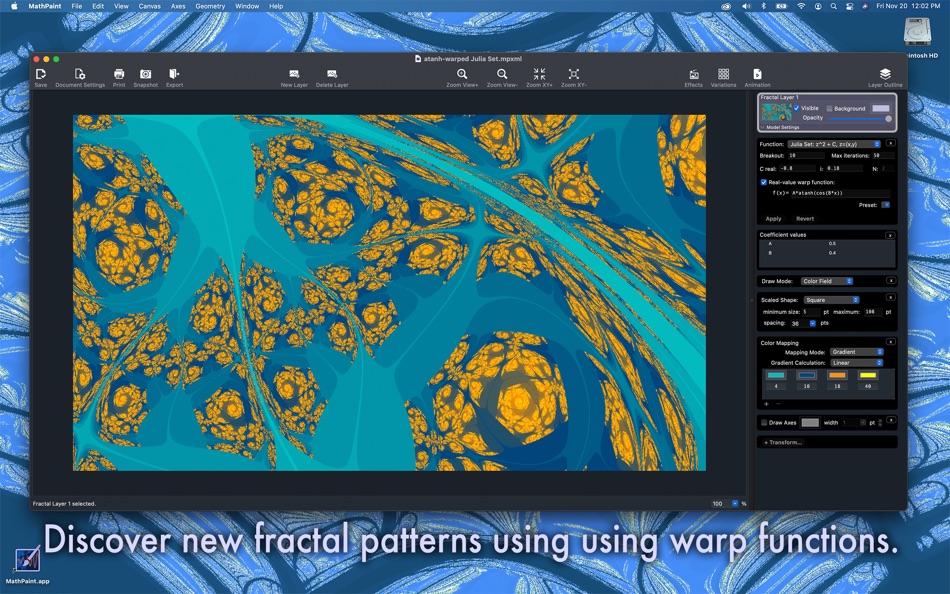
Task: Click the volume icon in menu bar
Action: click(x=746, y=6)
